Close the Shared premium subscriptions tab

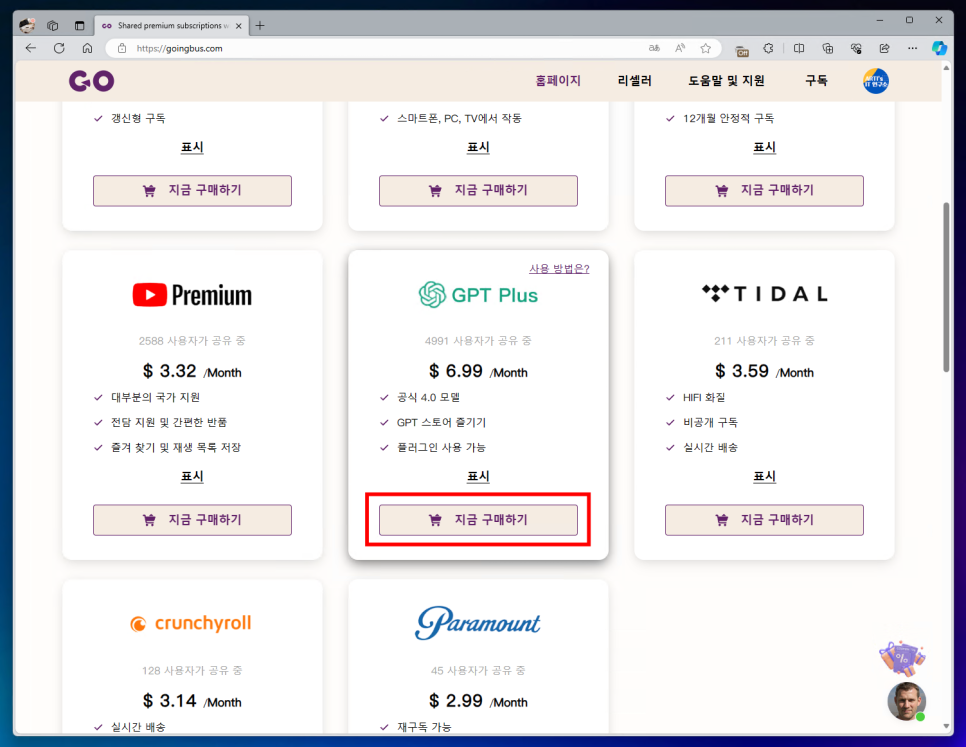238,26
